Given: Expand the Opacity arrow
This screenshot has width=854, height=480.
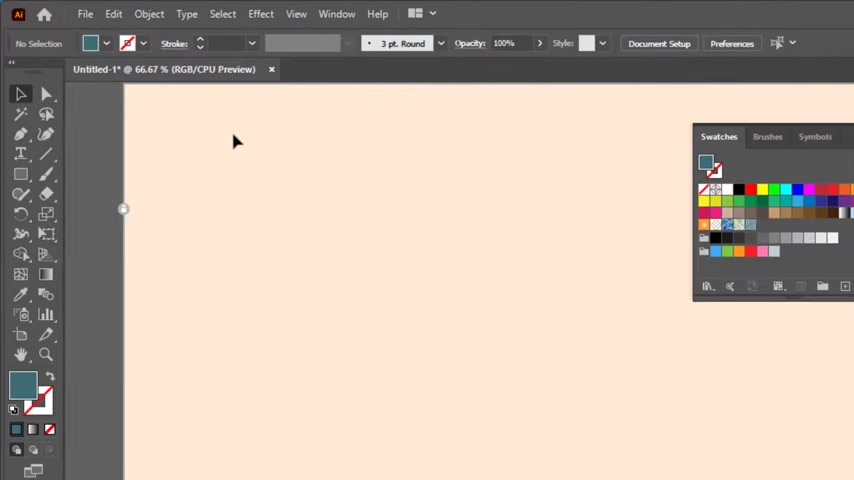Looking at the screenshot, I should pyautogui.click(x=540, y=43).
